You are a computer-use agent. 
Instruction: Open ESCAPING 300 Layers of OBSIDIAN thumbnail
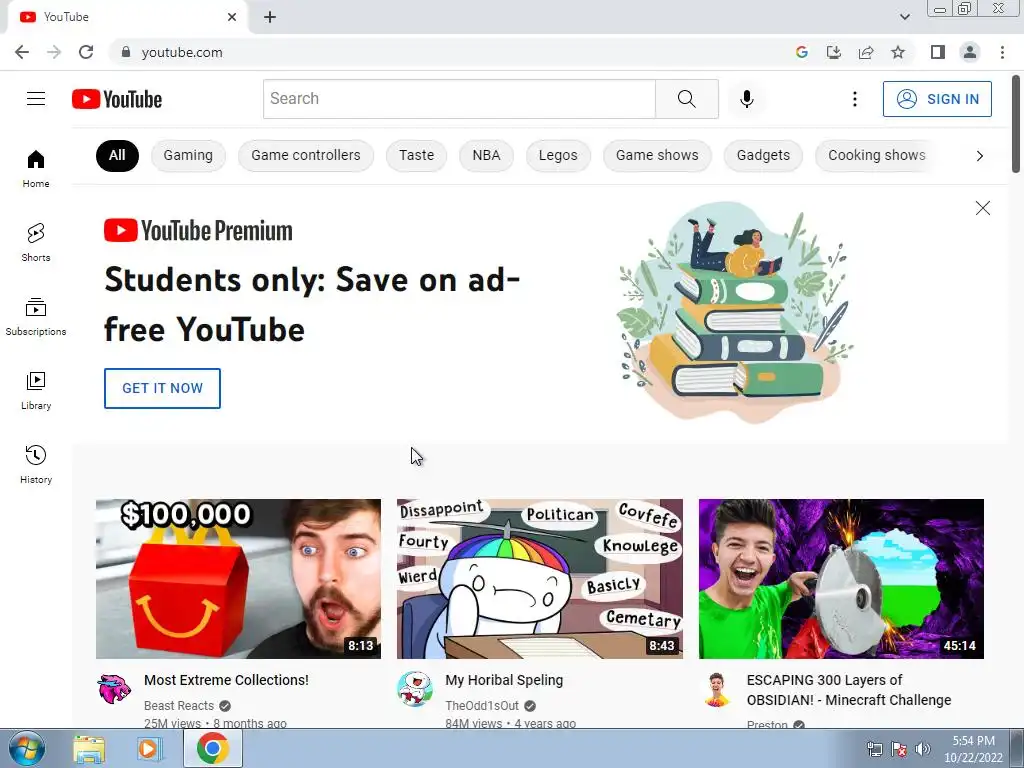pyautogui.click(x=841, y=579)
